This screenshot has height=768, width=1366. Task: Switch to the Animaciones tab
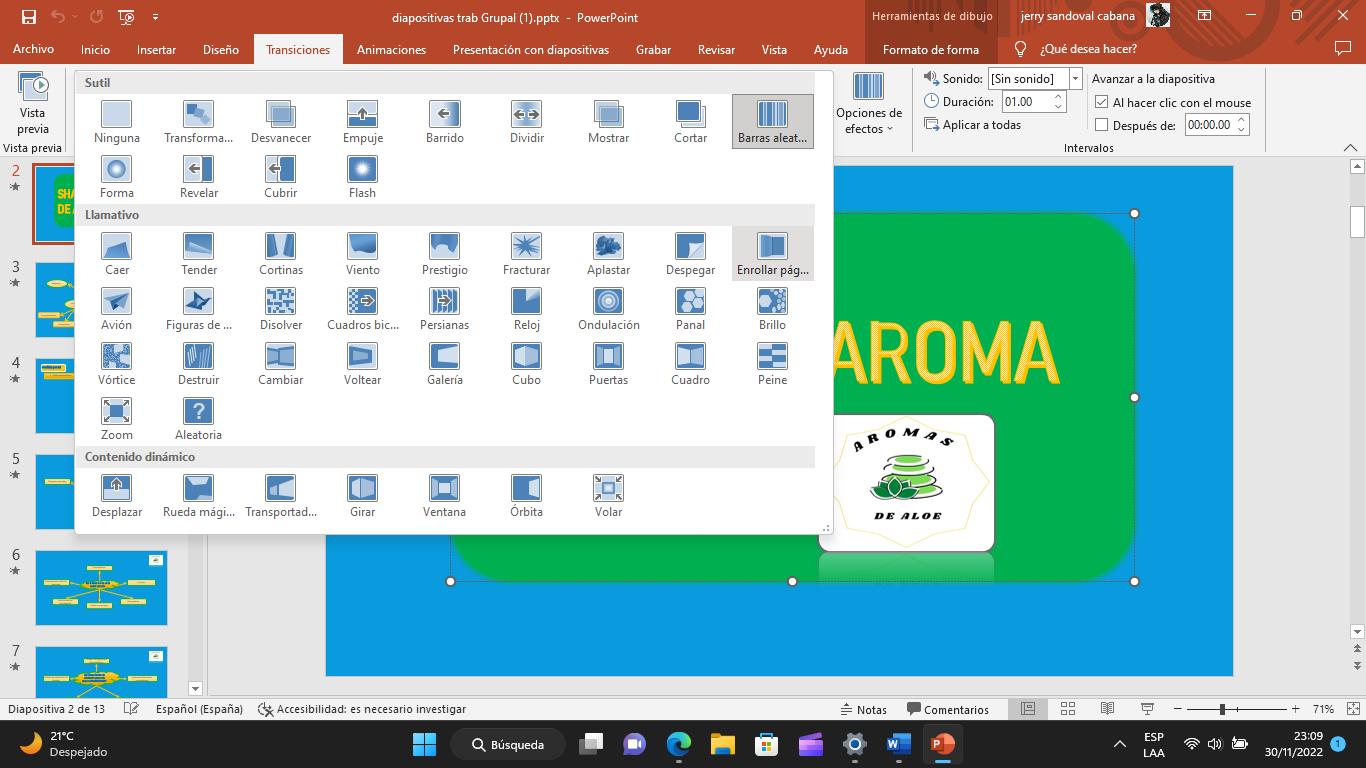(391, 49)
